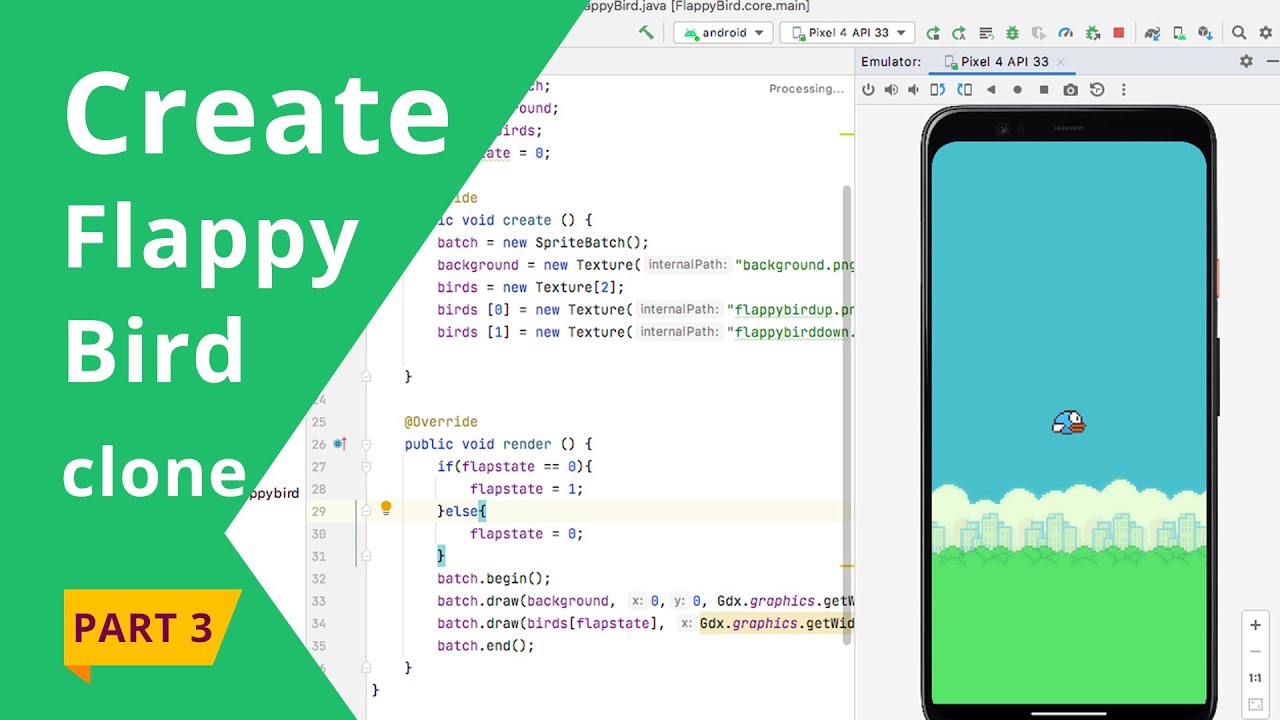Take an emulator screenshot with camera icon
1280x720 pixels.
(1070, 89)
